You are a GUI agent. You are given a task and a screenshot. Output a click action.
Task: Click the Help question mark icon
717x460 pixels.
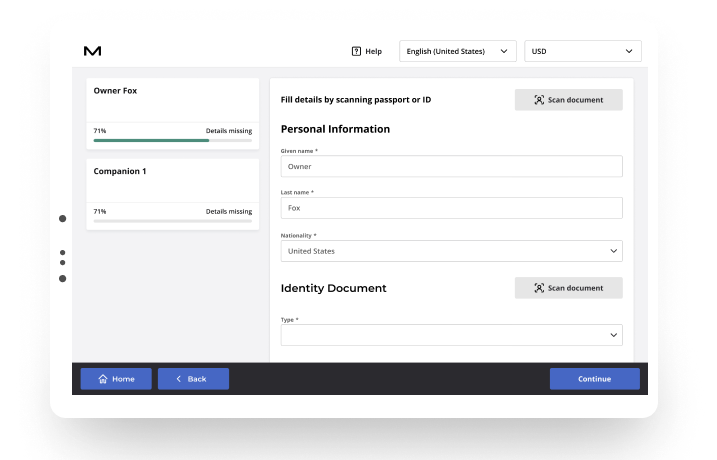point(356,51)
